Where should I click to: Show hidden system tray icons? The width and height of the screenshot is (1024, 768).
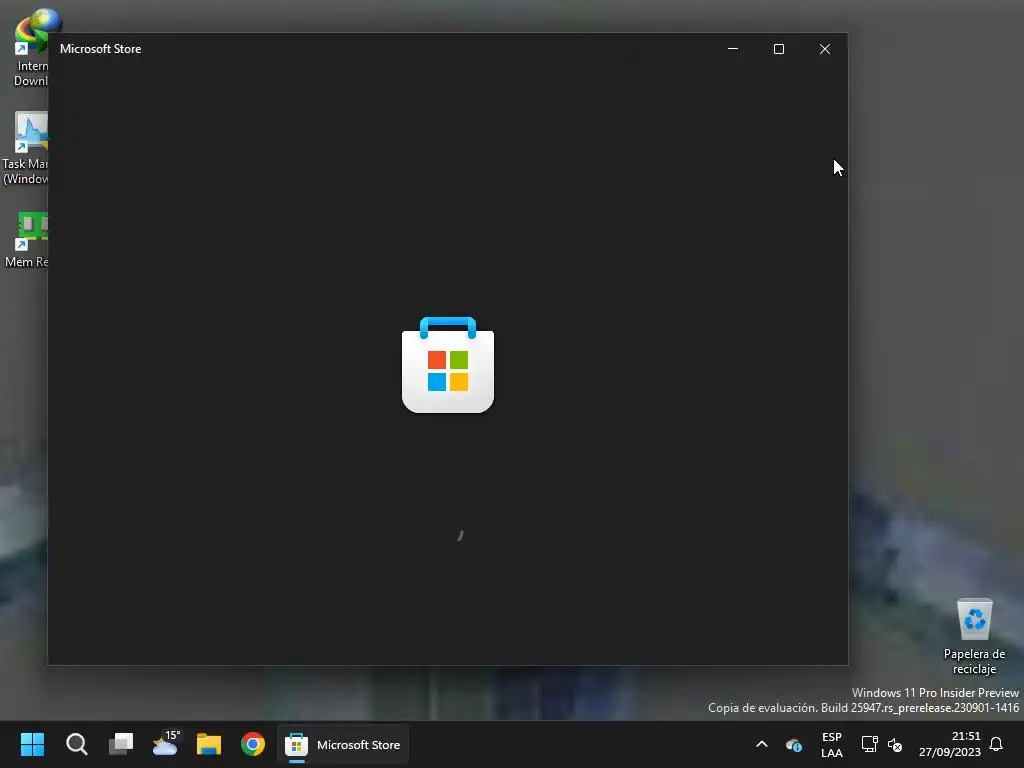tap(761, 744)
